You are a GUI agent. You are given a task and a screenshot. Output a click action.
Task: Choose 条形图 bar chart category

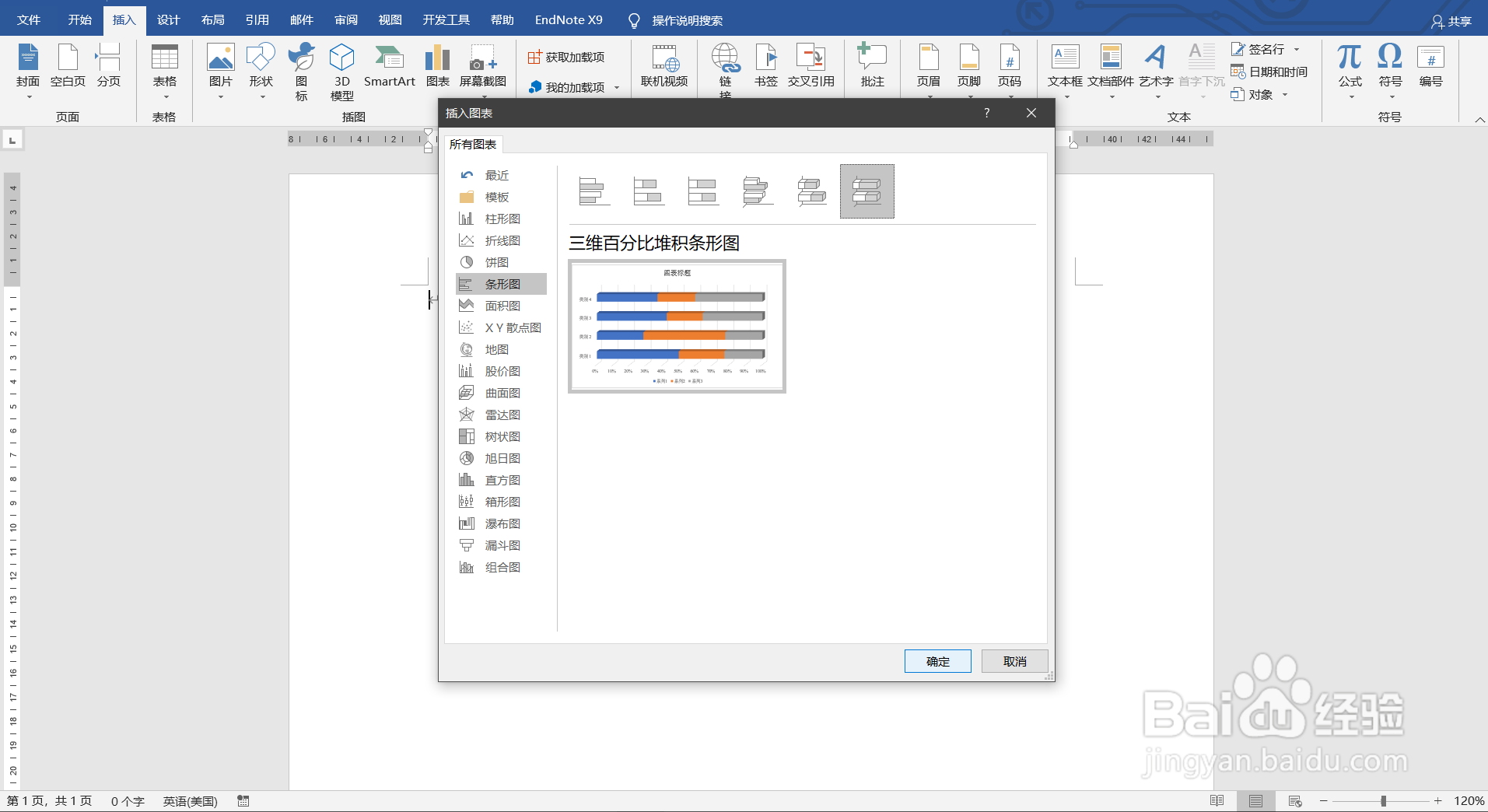click(x=501, y=284)
